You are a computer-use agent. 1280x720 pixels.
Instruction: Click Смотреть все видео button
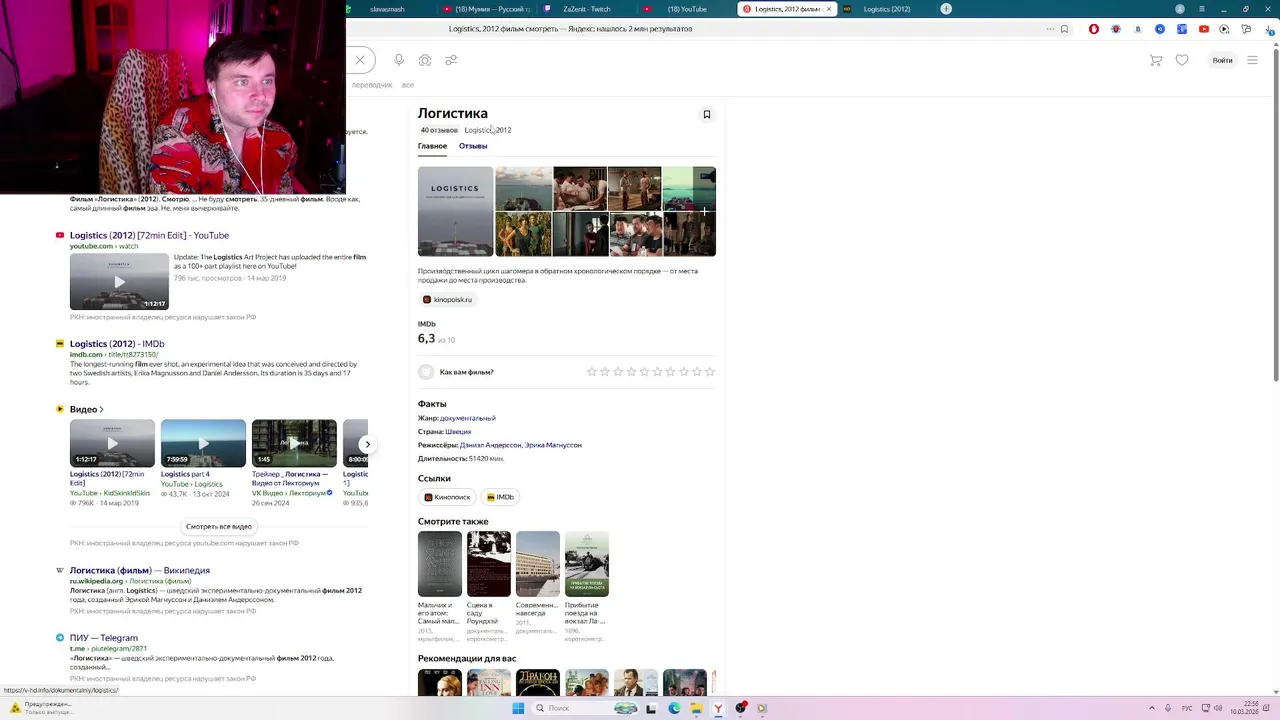tap(219, 526)
